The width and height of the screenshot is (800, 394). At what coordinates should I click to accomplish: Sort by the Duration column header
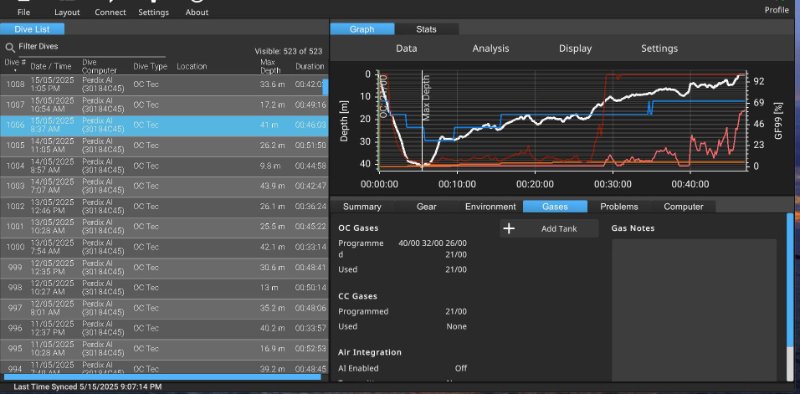310,66
